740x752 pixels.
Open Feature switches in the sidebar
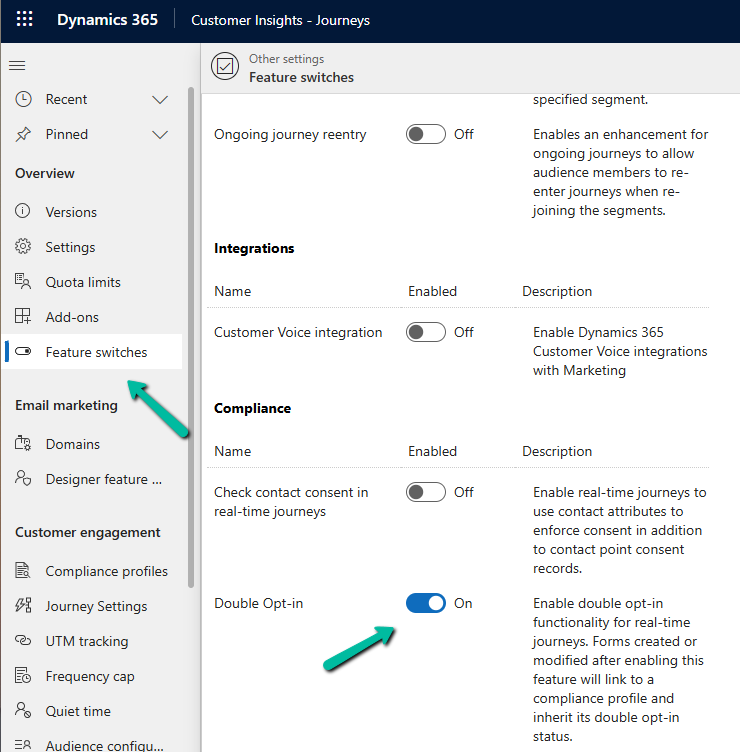pos(96,352)
